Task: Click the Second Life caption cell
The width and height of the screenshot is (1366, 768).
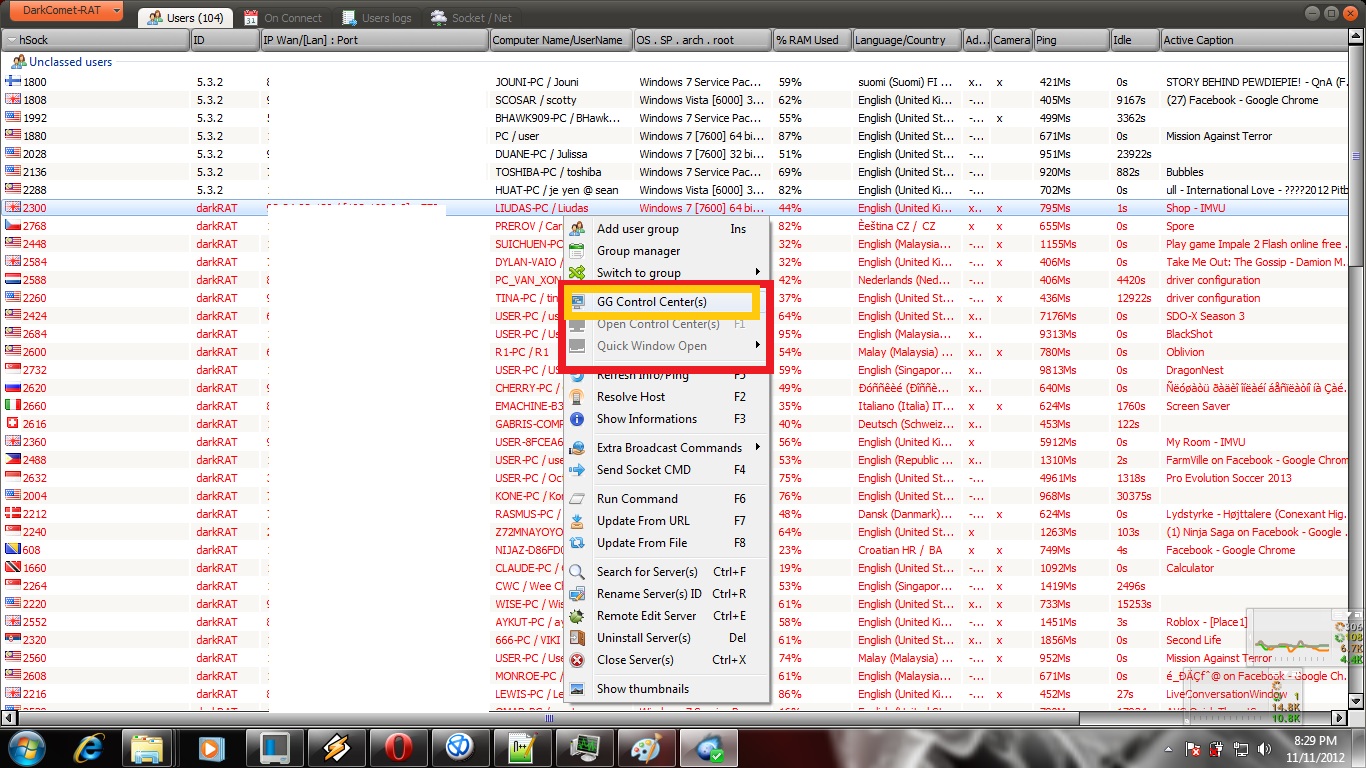Action: tap(1193, 640)
